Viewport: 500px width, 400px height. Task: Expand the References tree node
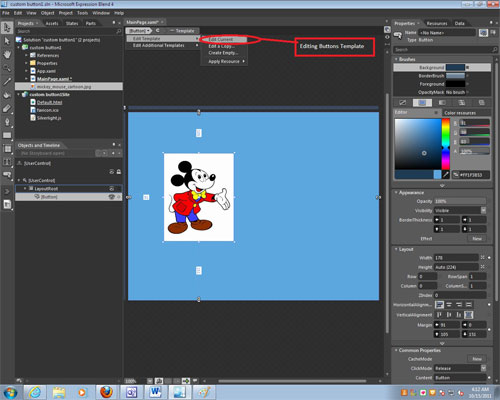coord(26,55)
